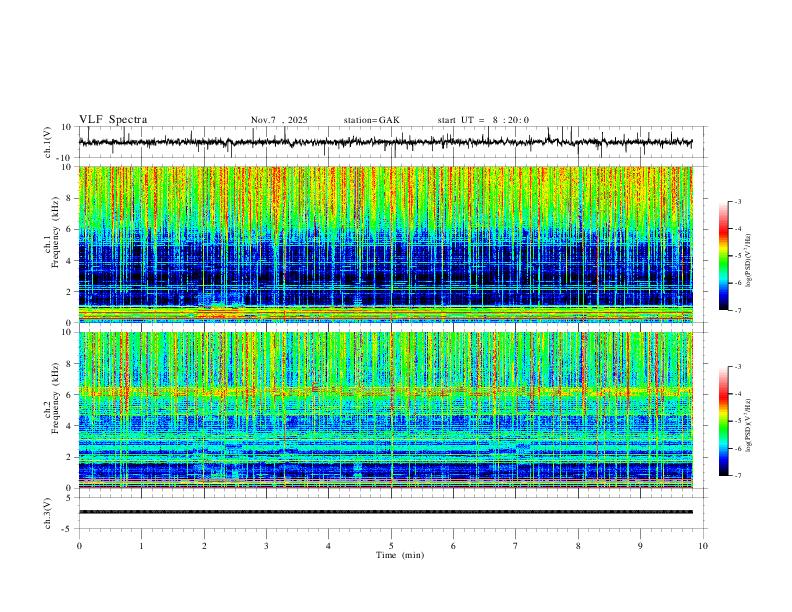This screenshot has width=792, height=612.
Task: Click the "-7" value on ch.2 colorbar
Action: [x=738, y=475]
